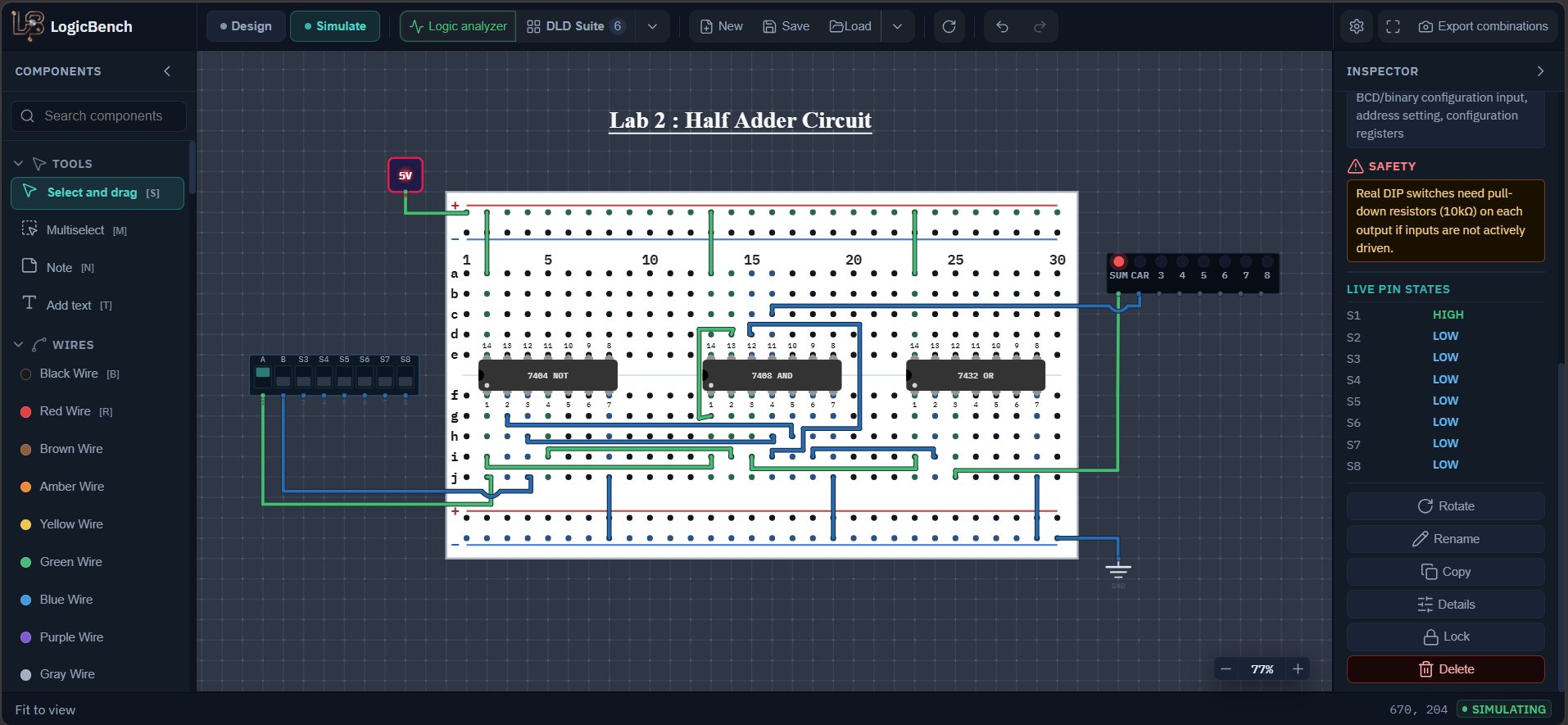Focus the Search components field
This screenshot has width=1568, height=725.
pyautogui.click(x=98, y=116)
